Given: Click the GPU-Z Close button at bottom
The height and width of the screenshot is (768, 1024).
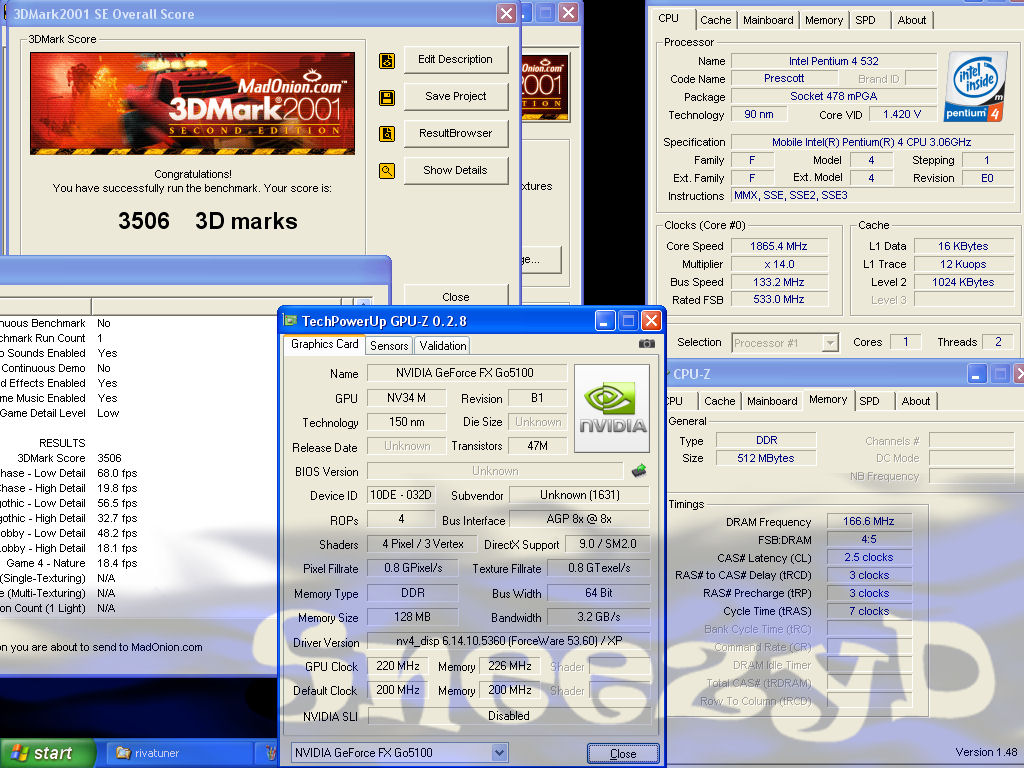Looking at the screenshot, I should [x=623, y=754].
